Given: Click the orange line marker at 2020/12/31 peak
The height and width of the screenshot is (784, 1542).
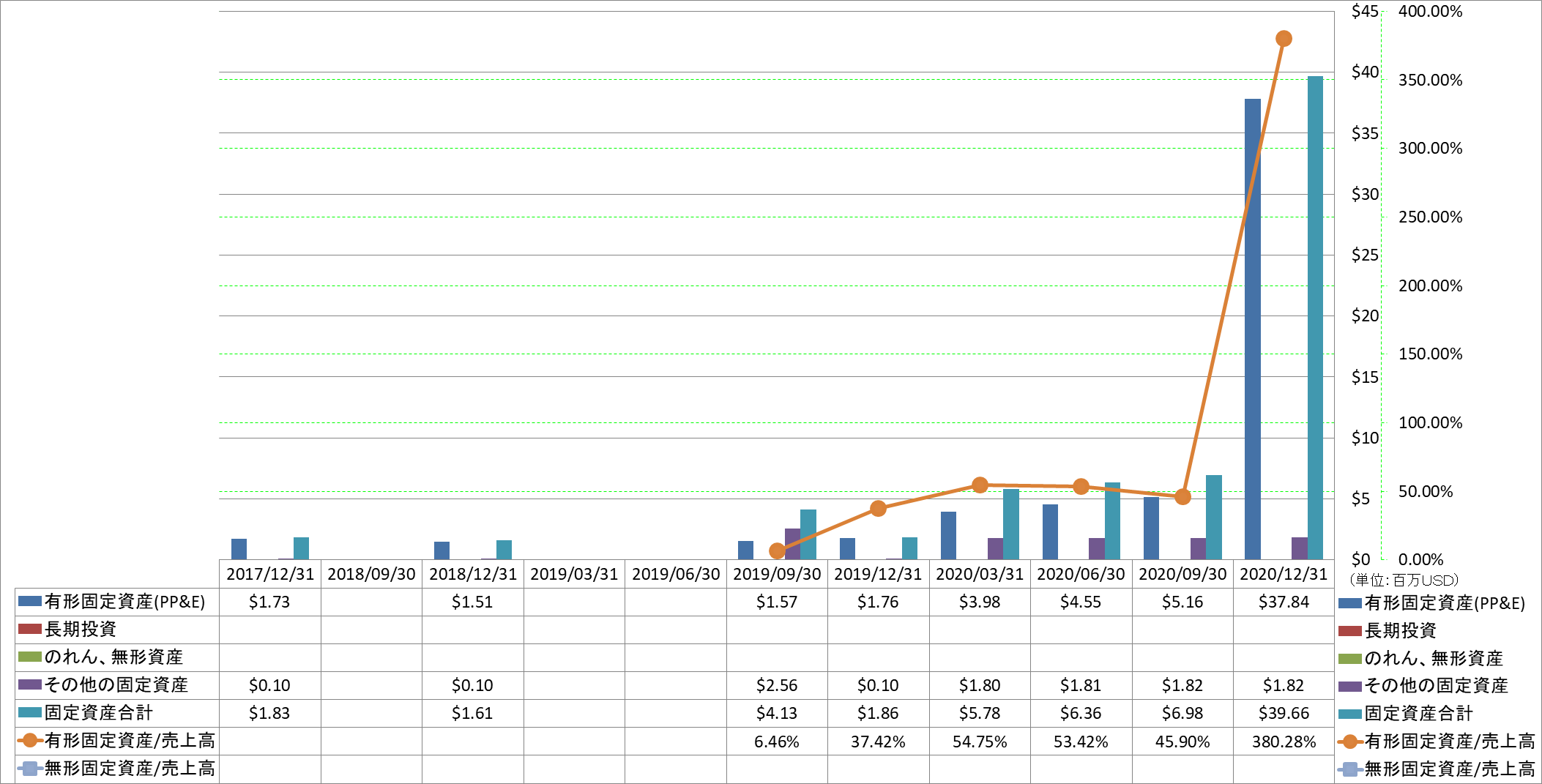Looking at the screenshot, I should (1284, 38).
